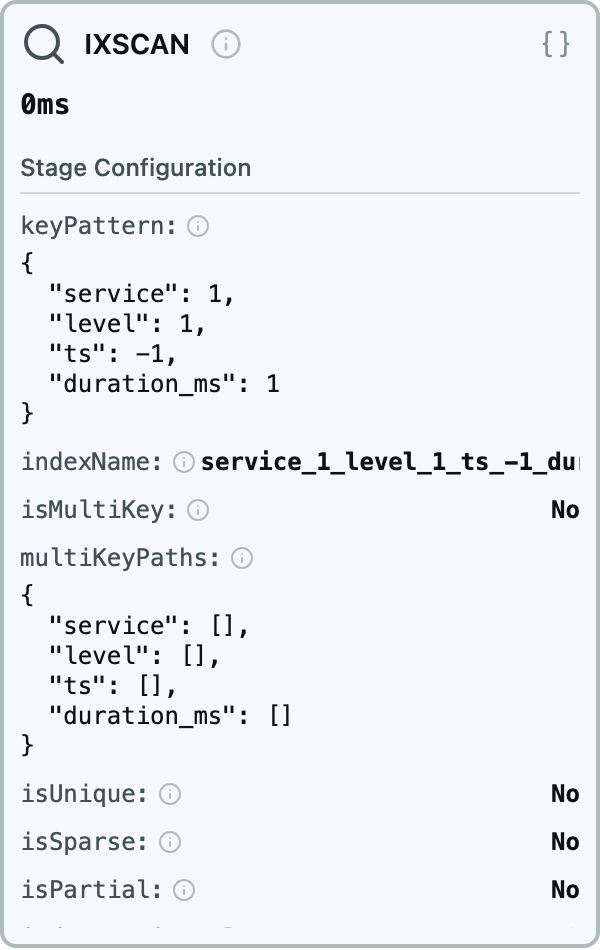Viewport: 600px width, 950px height.
Task: Click the No value for isSparse
Action: [565, 842]
